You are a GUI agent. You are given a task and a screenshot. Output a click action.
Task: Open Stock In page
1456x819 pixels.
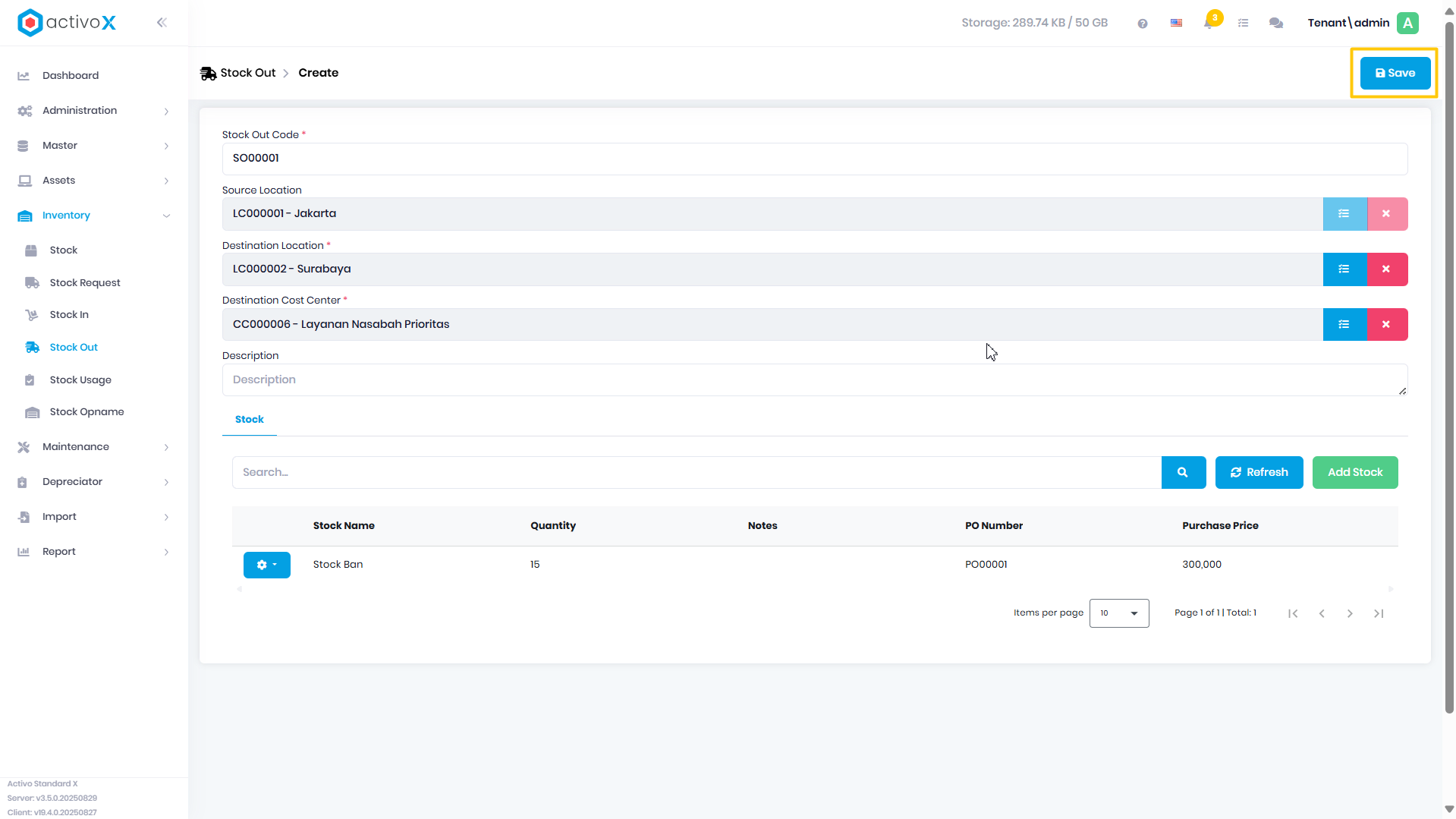point(69,315)
